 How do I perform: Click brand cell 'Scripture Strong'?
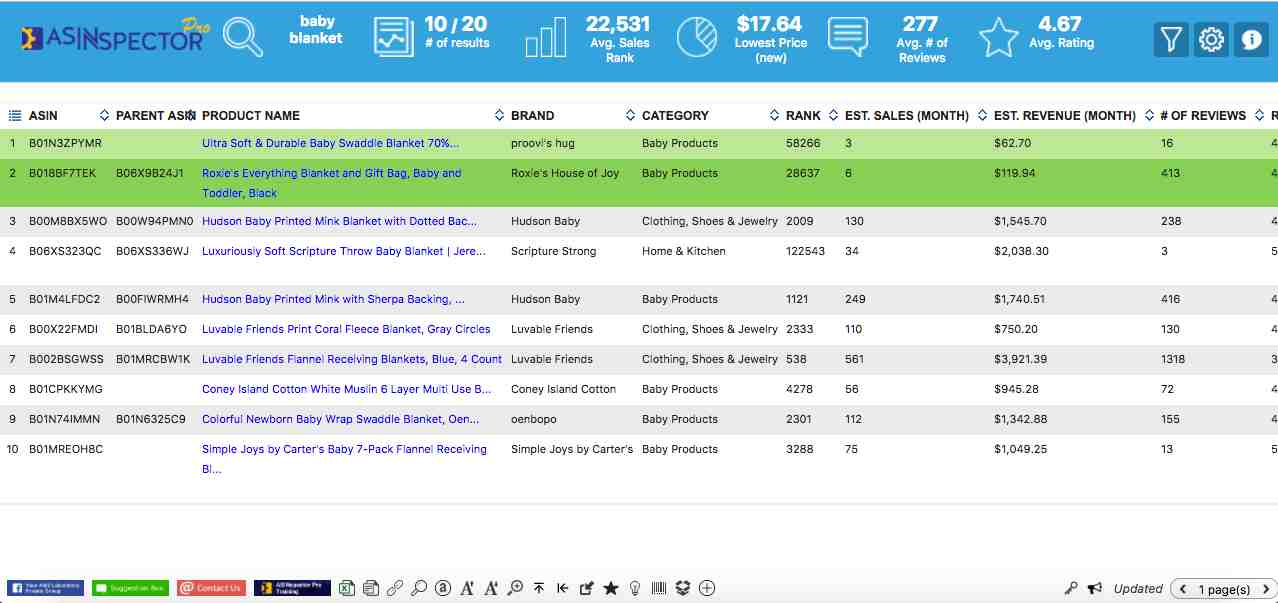point(553,252)
